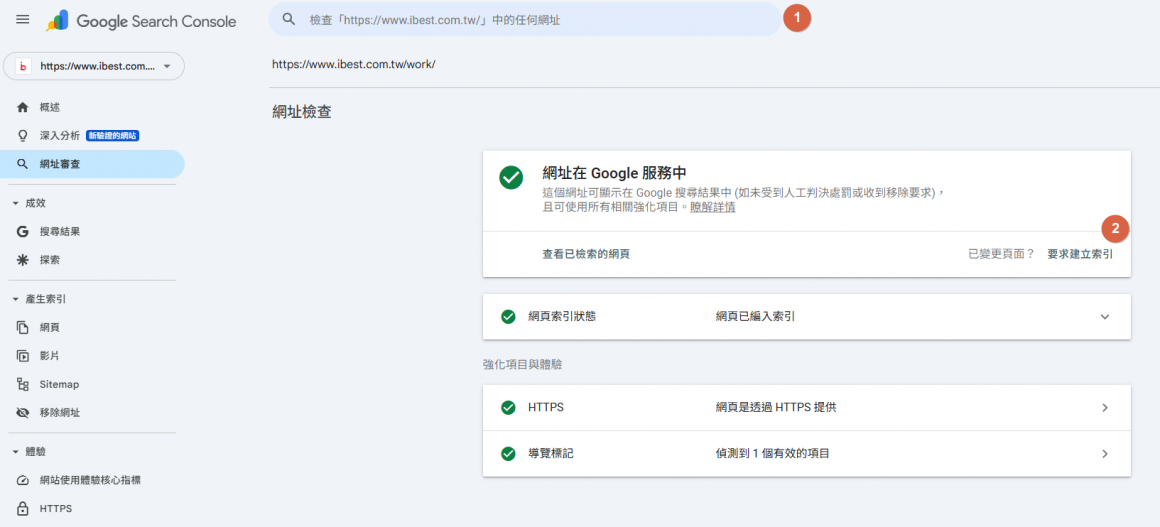Focus the URL inspection search field

coord(530,19)
